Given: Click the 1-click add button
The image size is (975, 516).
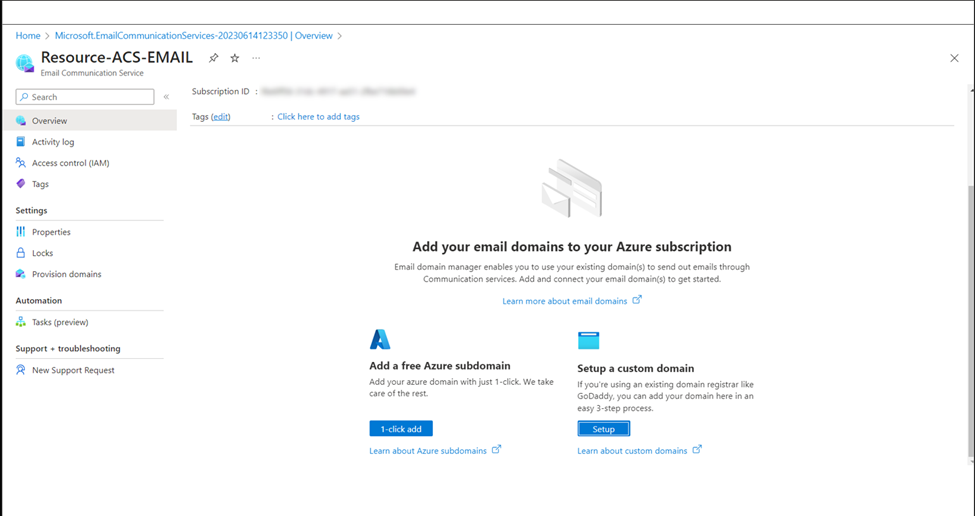Looking at the screenshot, I should tap(401, 428).
